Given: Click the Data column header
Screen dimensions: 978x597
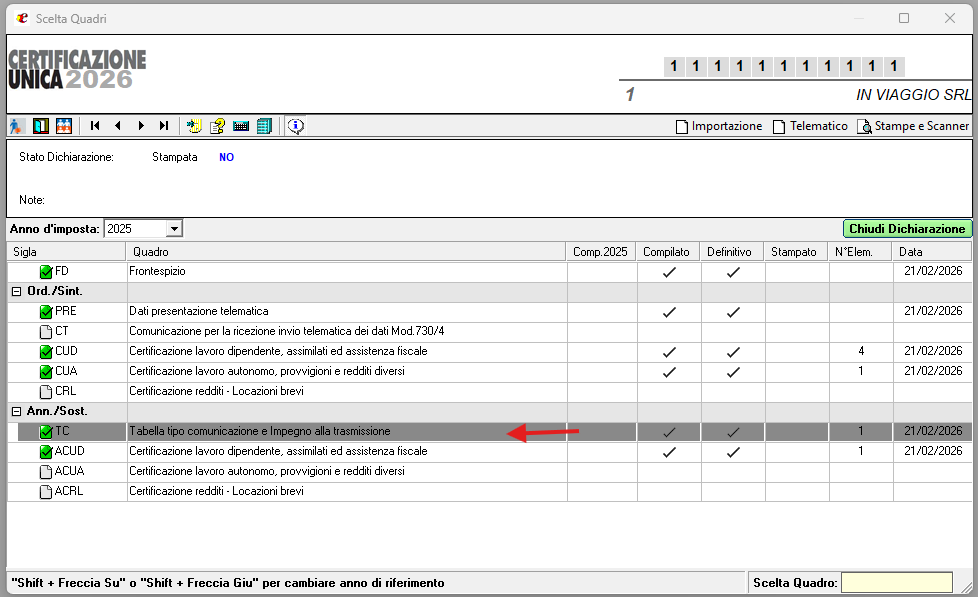Looking at the screenshot, I should pos(932,252).
